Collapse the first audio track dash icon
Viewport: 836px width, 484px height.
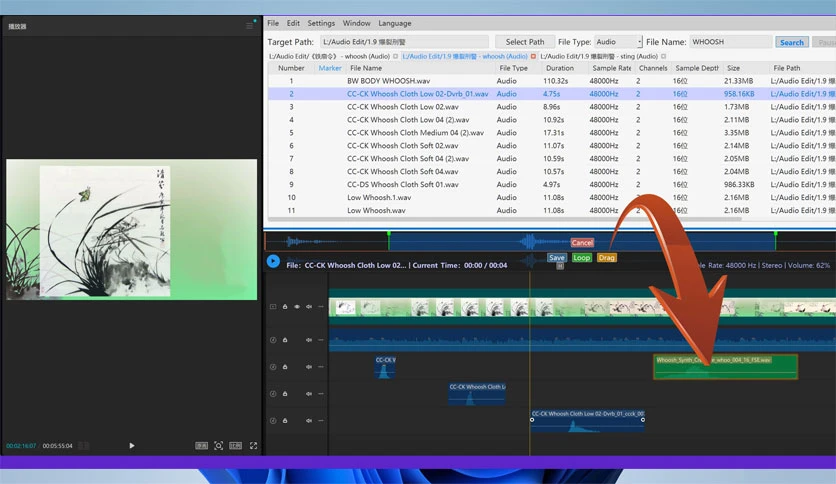[x=320, y=340]
